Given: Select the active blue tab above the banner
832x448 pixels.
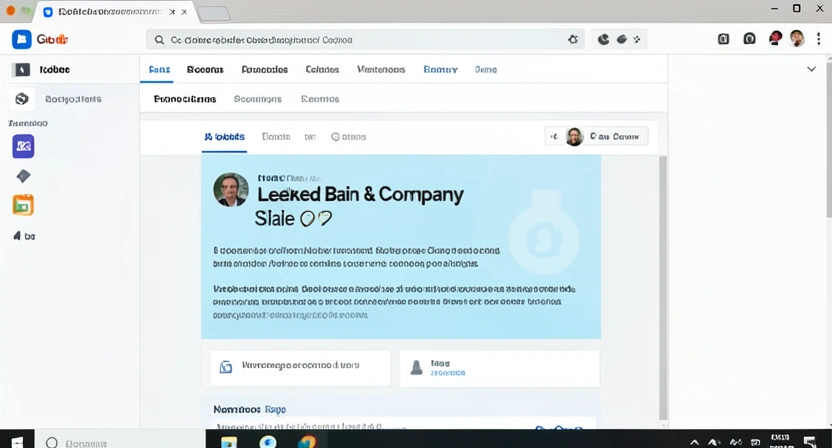Looking at the screenshot, I should coord(224,137).
